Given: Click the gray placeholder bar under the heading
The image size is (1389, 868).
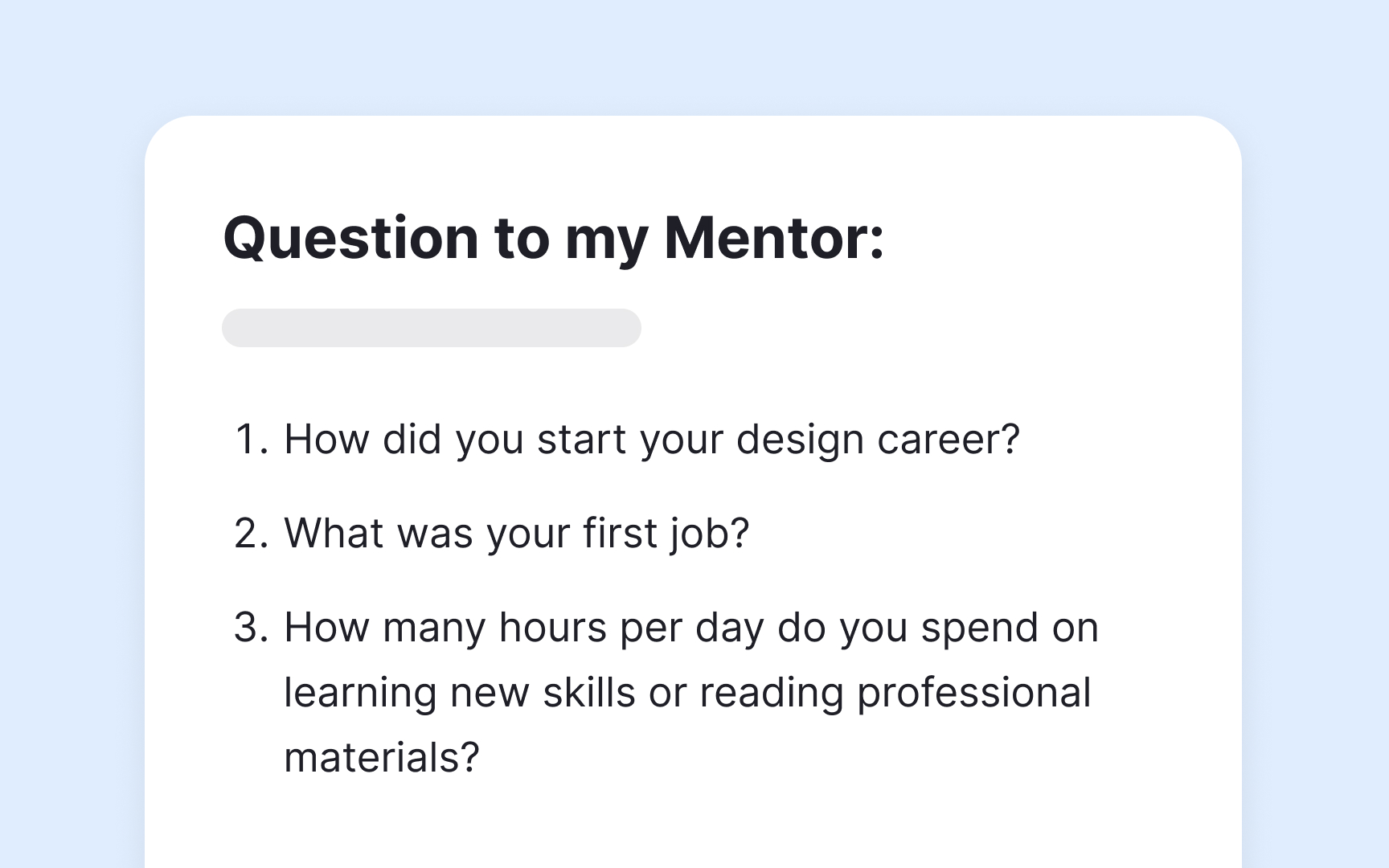Looking at the screenshot, I should click(431, 328).
